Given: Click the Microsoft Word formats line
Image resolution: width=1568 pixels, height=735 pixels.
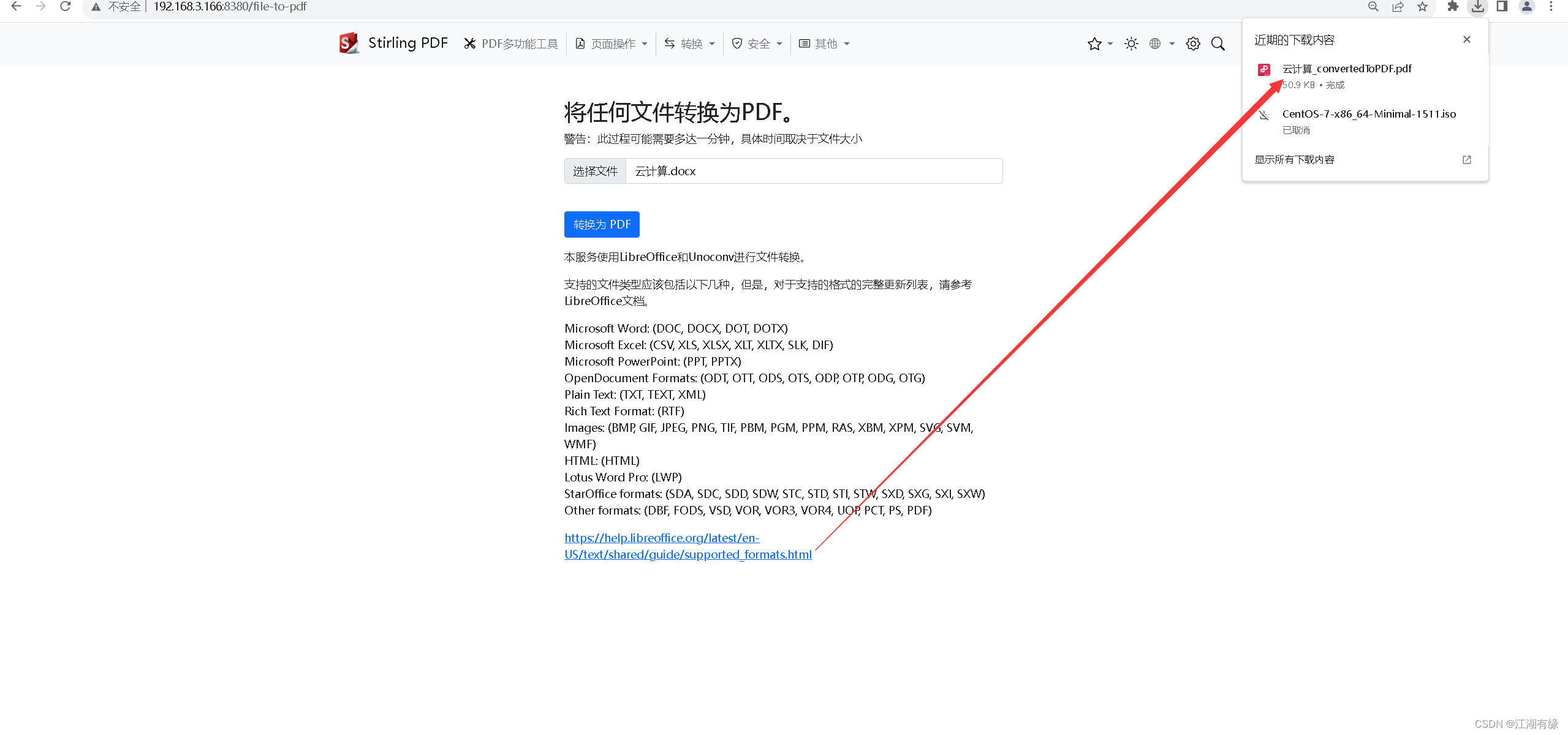Looking at the screenshot, I should tap(676, 328).
